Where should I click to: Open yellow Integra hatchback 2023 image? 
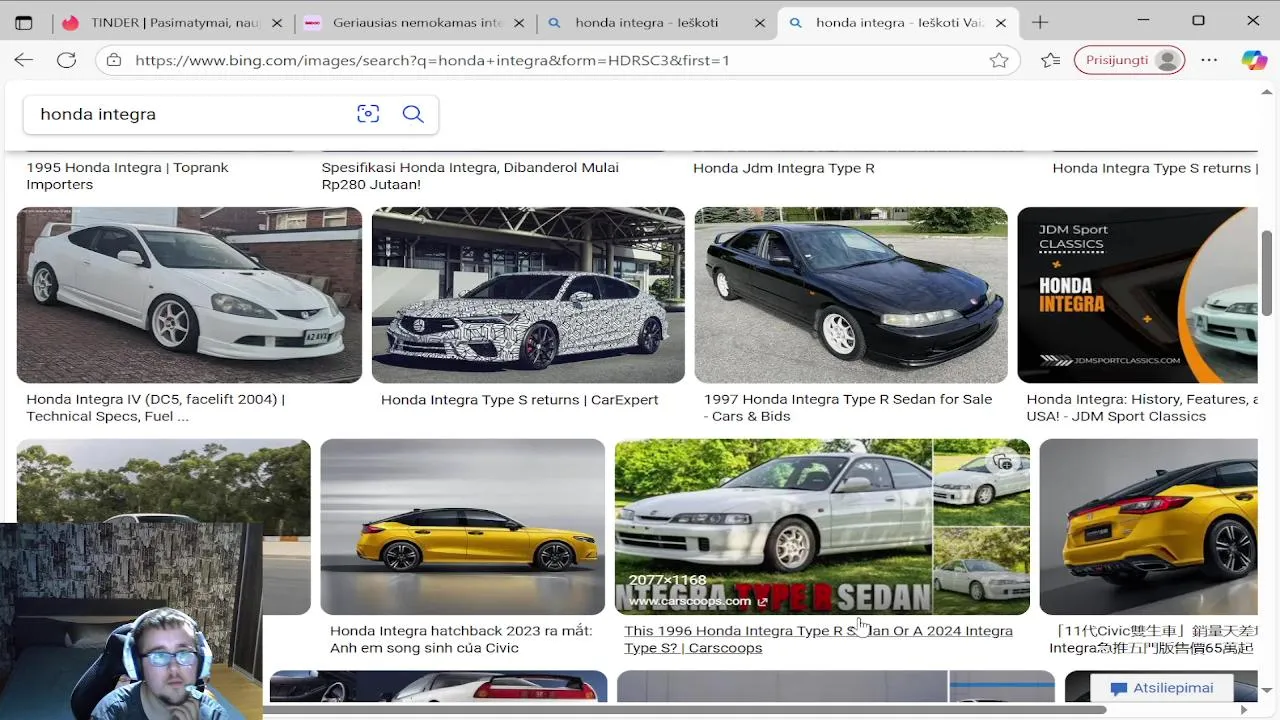pos(462,527)
